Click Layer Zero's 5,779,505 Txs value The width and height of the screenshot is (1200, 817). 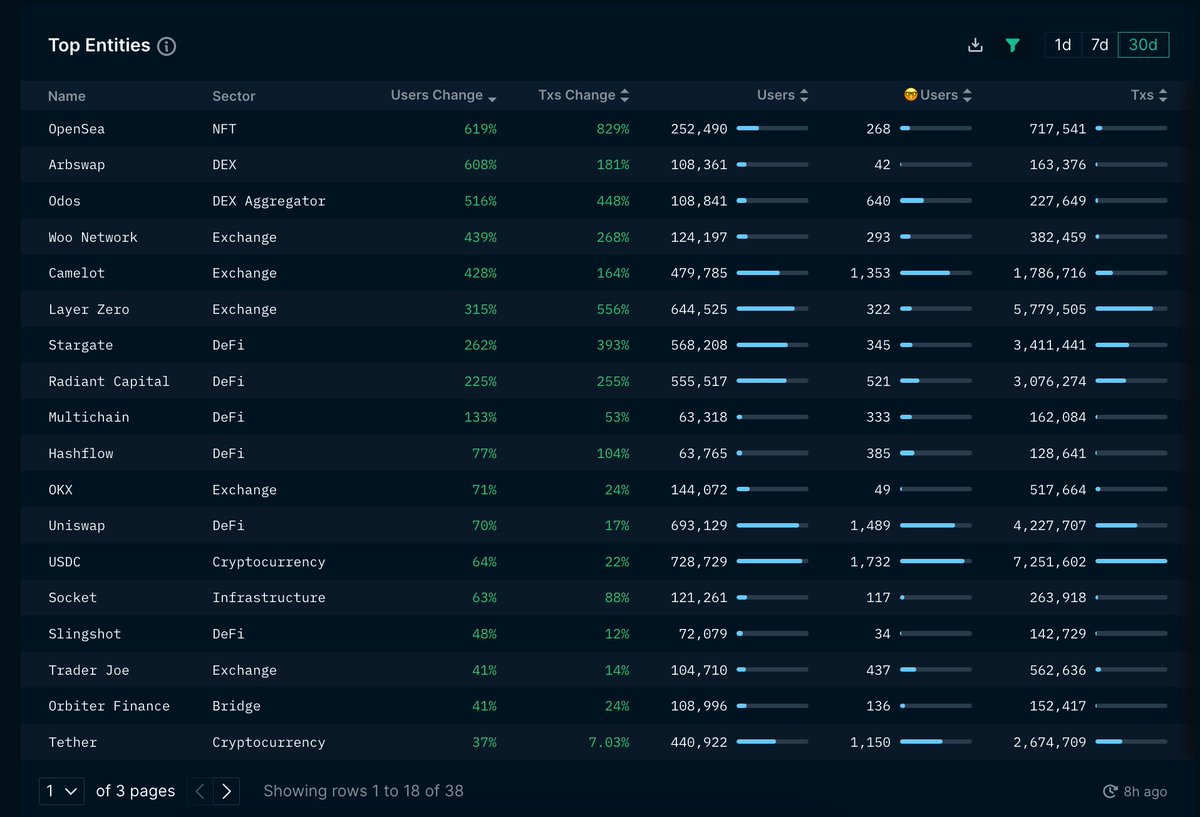pyautogui.click(x=1050, y=309)
